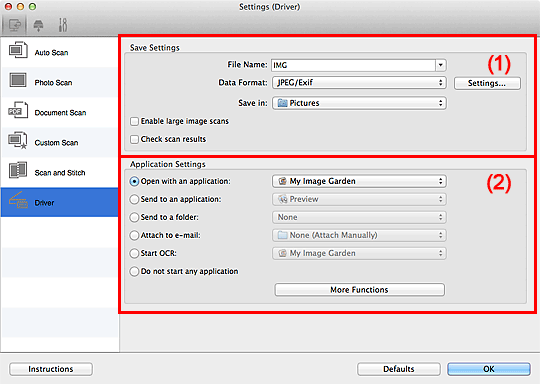Select the Custom Scan list item
This screenshot has height=384, width=540.
click(60, 142)
